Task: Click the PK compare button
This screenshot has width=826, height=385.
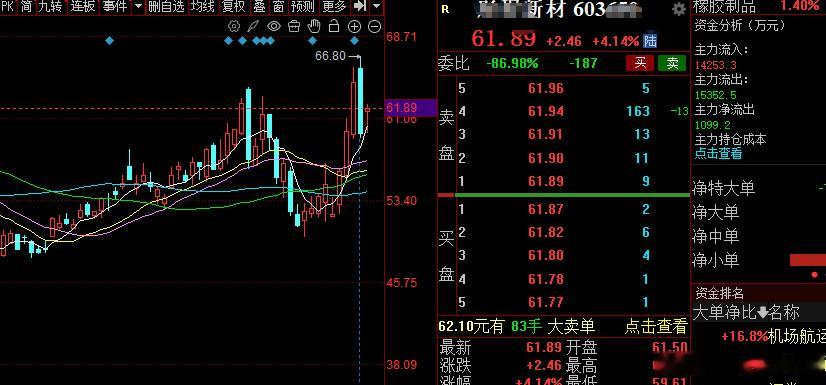Action: tap(7, 6)
